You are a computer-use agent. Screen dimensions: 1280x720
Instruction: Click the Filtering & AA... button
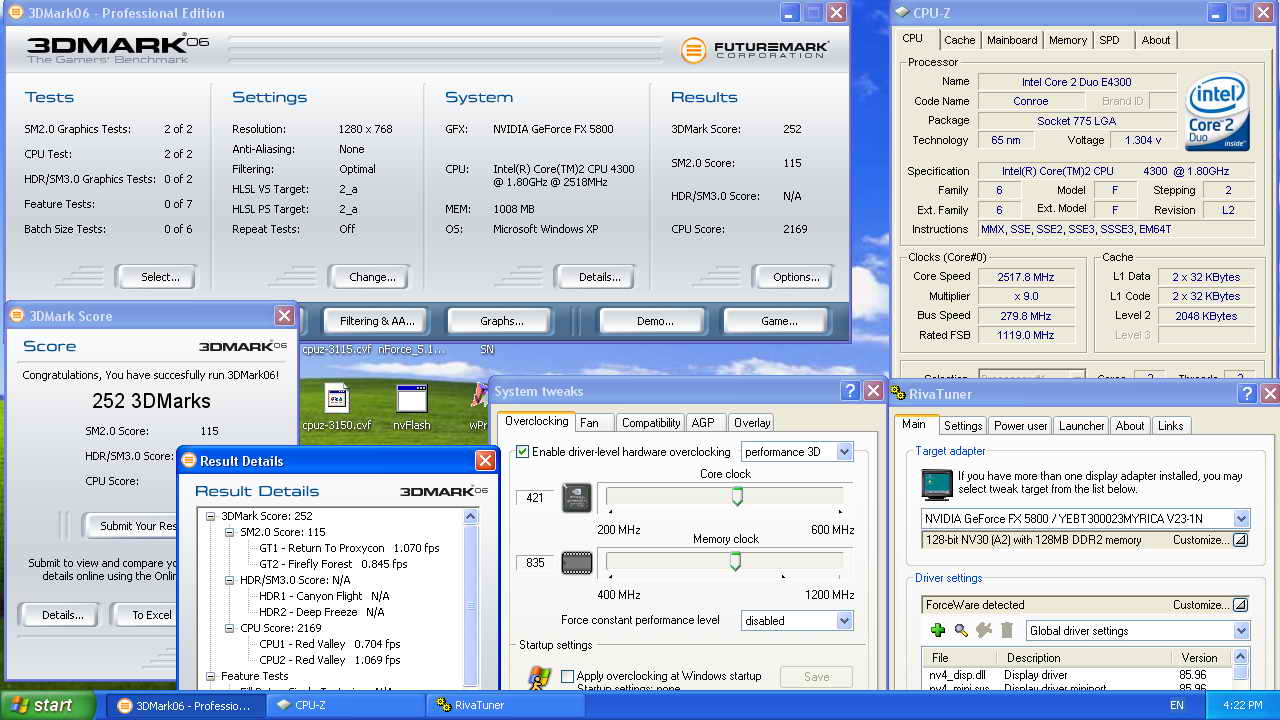pos(376,321)
